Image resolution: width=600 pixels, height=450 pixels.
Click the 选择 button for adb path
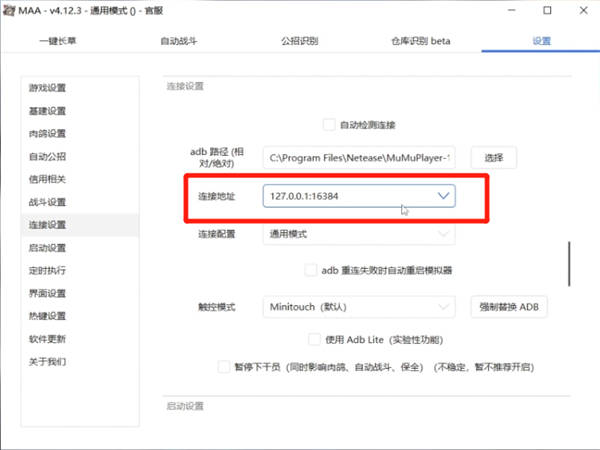click(x=494, y=157)
